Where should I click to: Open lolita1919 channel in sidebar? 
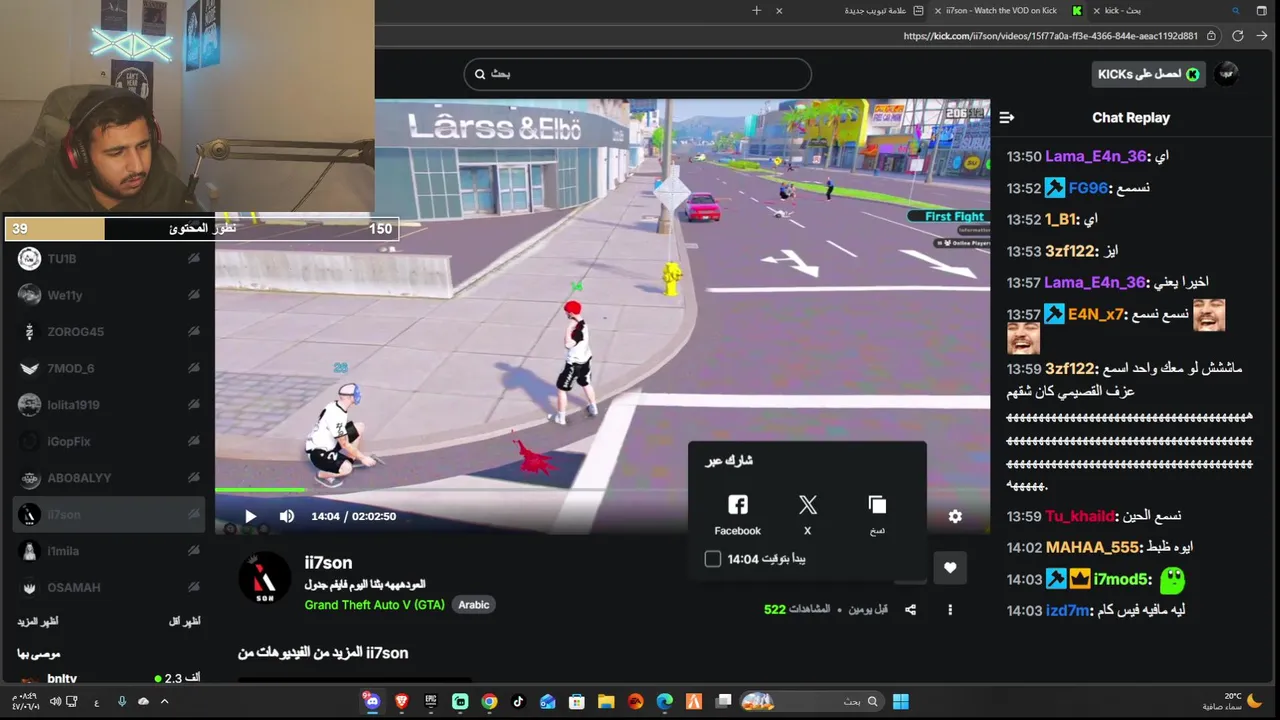(x=111, y=405)
